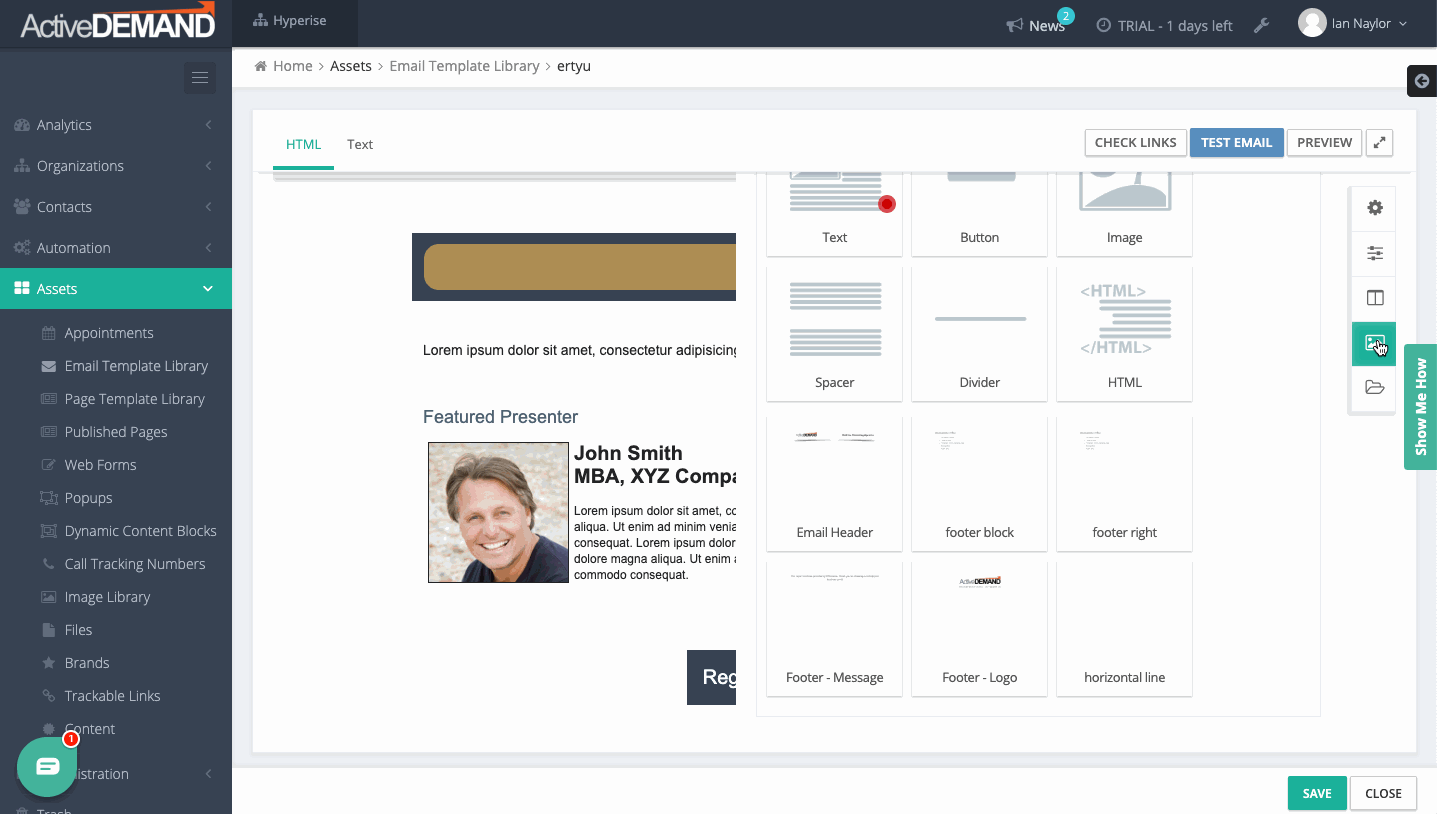The height and width of the screenshot is (814, 1437).
Task: Open the gear settings panel icon
Action: (1375, 208)
